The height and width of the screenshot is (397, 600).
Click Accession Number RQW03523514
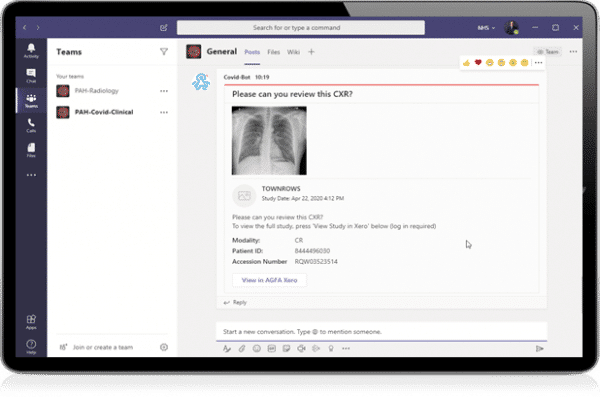pyautogui.click(x=316, y=261)
